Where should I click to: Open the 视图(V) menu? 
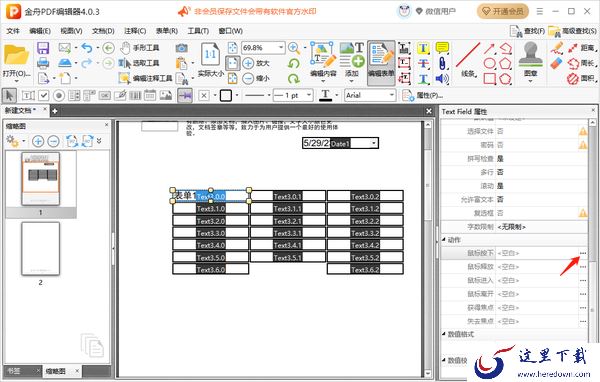click(x=71, y=31)
